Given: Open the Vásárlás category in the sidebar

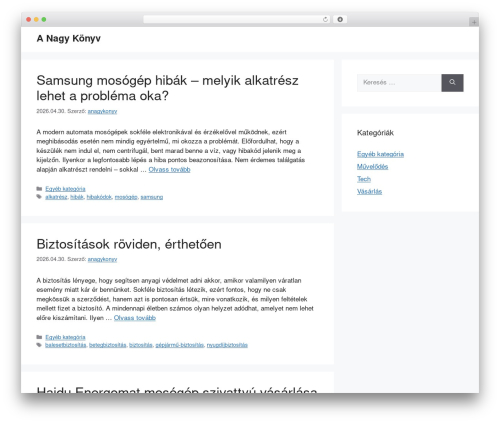Looking at the screenshot, I should pos(369,192).
